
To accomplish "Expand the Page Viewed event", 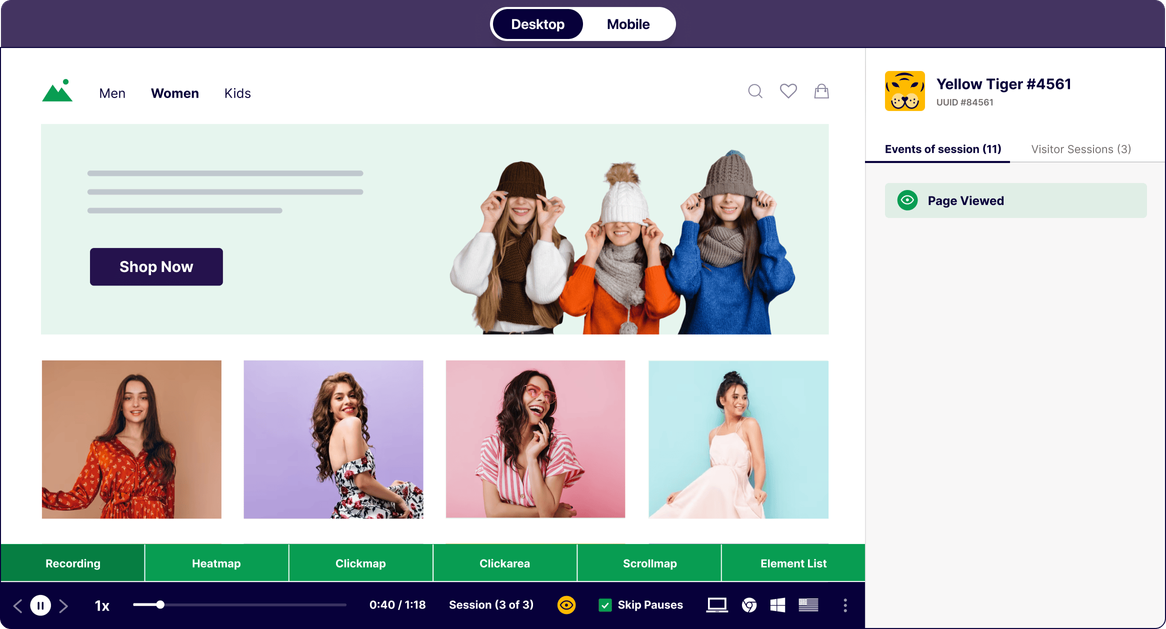I will (x=1015, y=201).
